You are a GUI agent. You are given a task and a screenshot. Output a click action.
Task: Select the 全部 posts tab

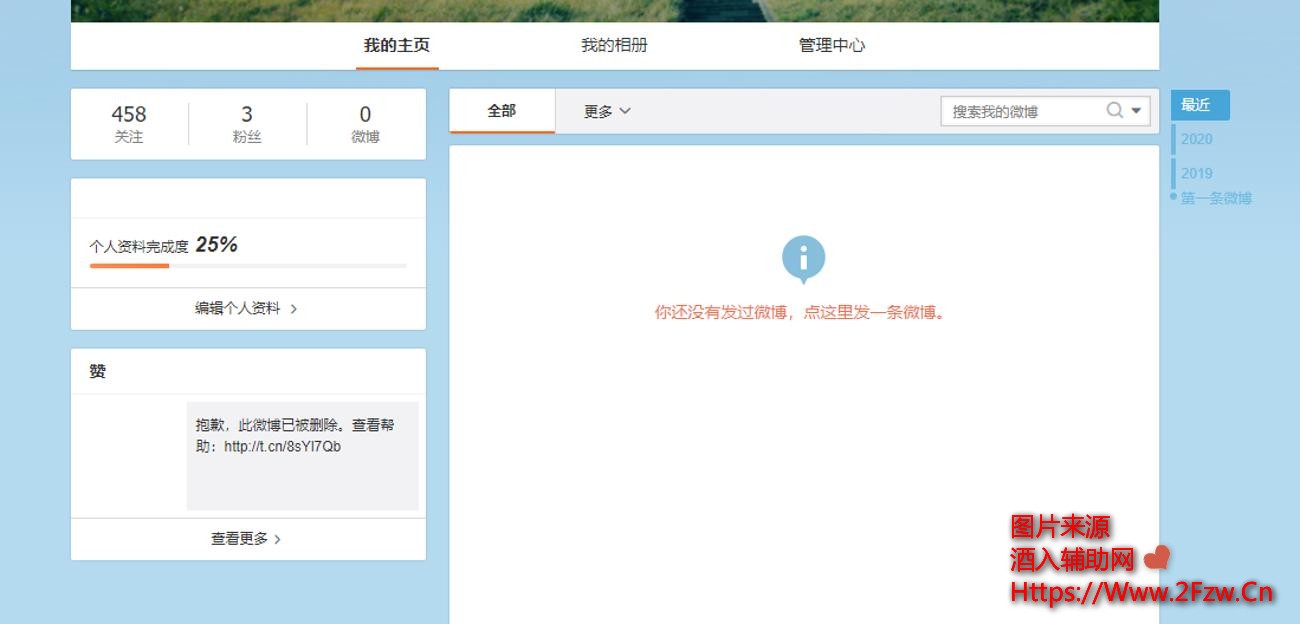coord(502,111)
